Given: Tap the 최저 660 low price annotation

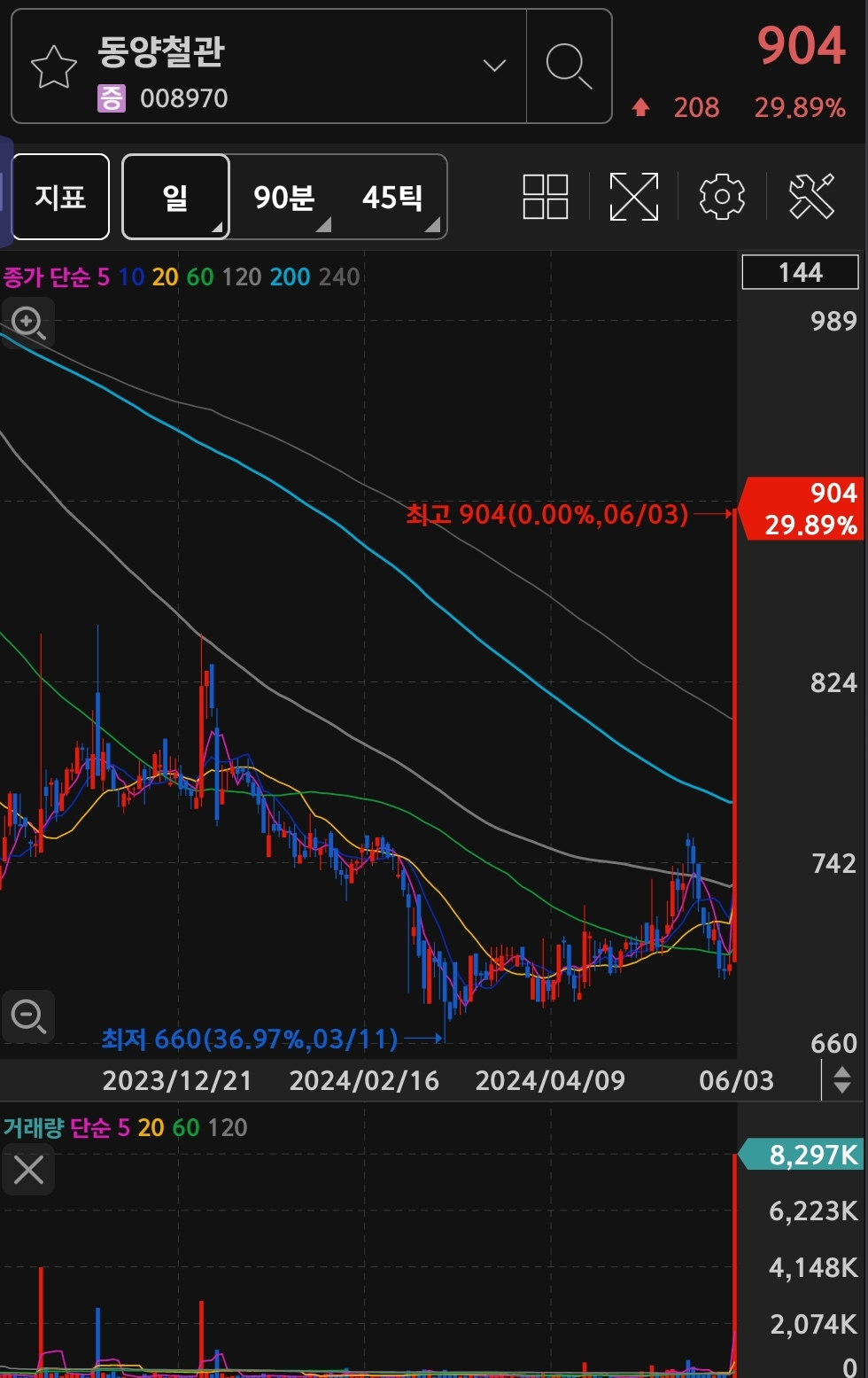Looking at the screenshot, I should (250, 1039).
